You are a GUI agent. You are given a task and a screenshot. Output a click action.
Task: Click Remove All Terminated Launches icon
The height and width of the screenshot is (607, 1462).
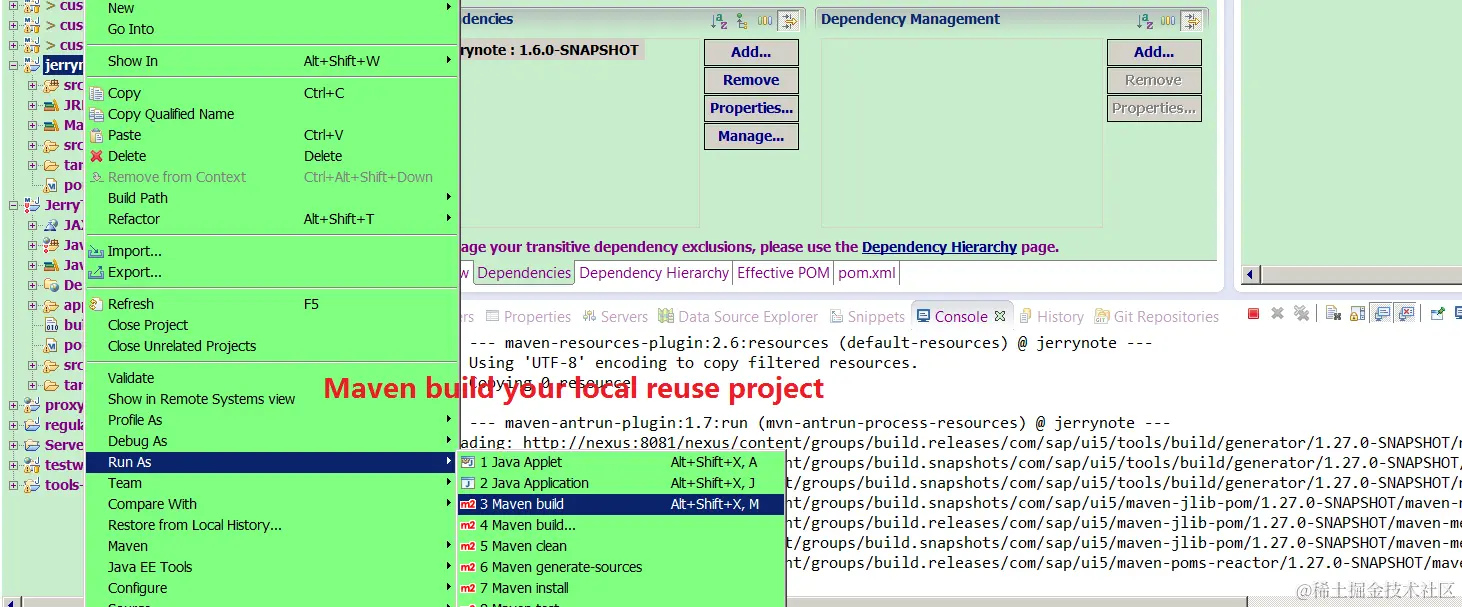1301,314
